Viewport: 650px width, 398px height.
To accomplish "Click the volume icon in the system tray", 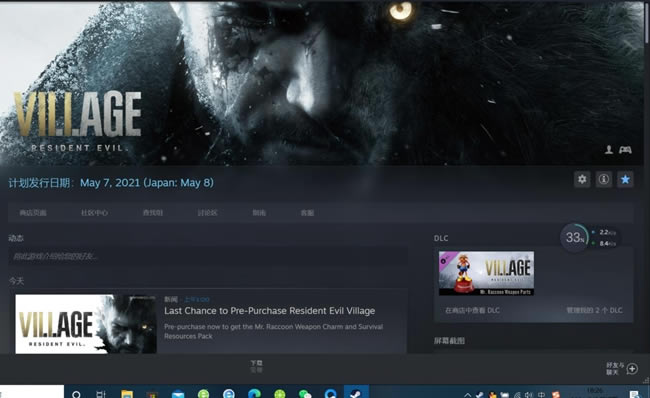I will (x=529, y=395).
